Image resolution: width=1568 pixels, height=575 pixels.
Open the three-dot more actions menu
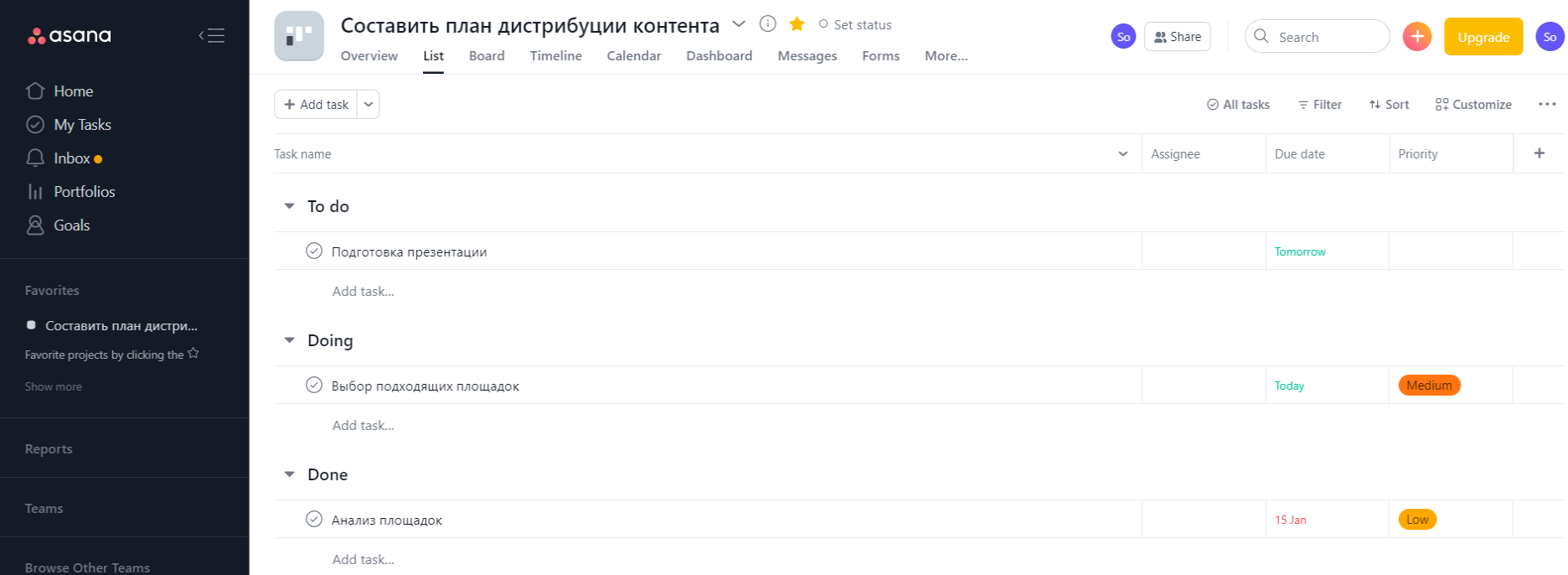coord(1546,105)
